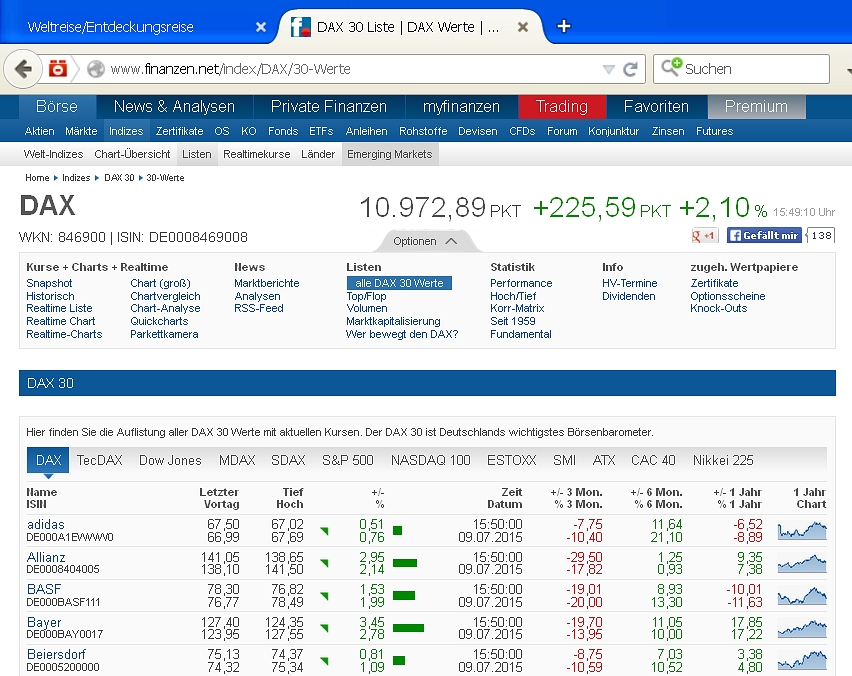
Task: Open the Börse main menu
Action: point(57,107)
